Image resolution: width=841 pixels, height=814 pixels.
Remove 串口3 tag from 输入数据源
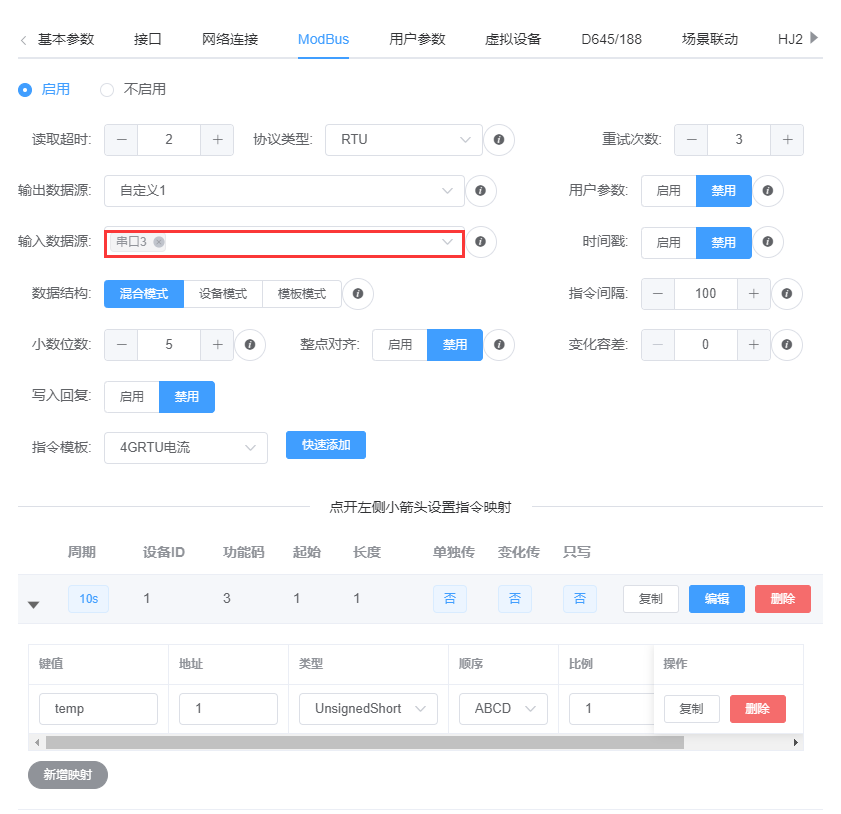coord(159,242)
